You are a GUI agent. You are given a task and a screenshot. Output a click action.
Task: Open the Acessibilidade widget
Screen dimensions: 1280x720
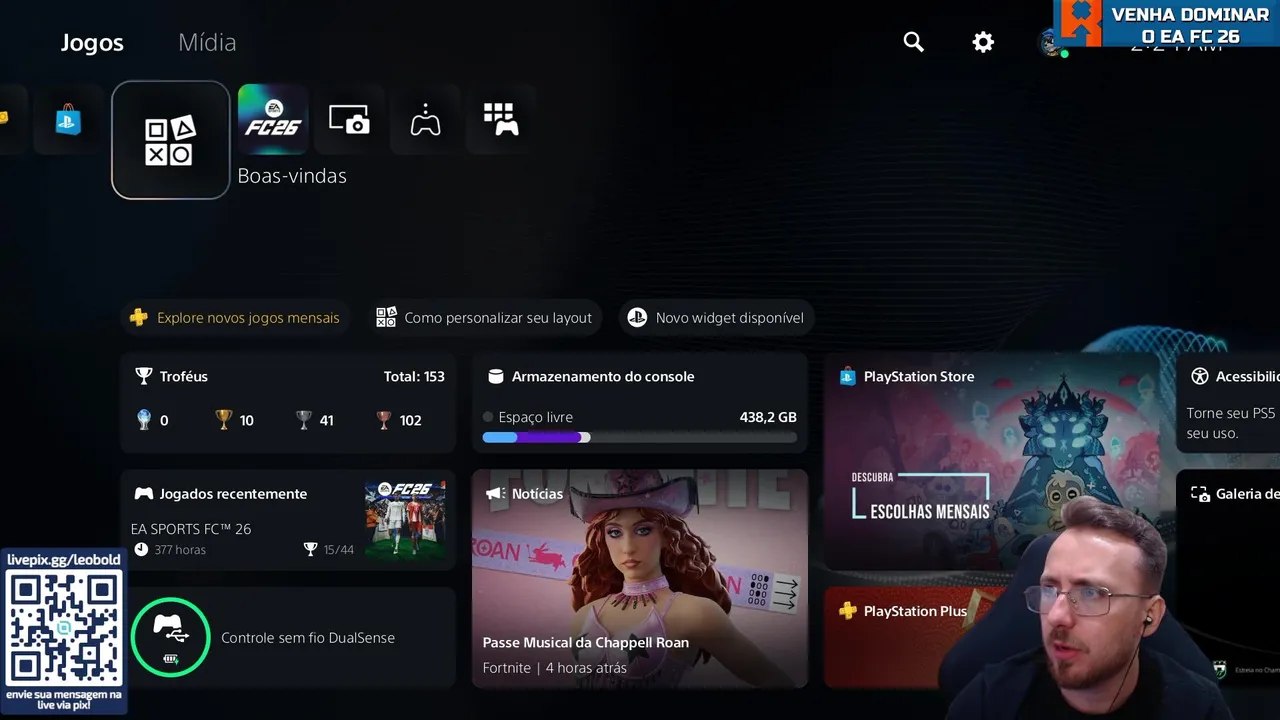click(1228, 402)
